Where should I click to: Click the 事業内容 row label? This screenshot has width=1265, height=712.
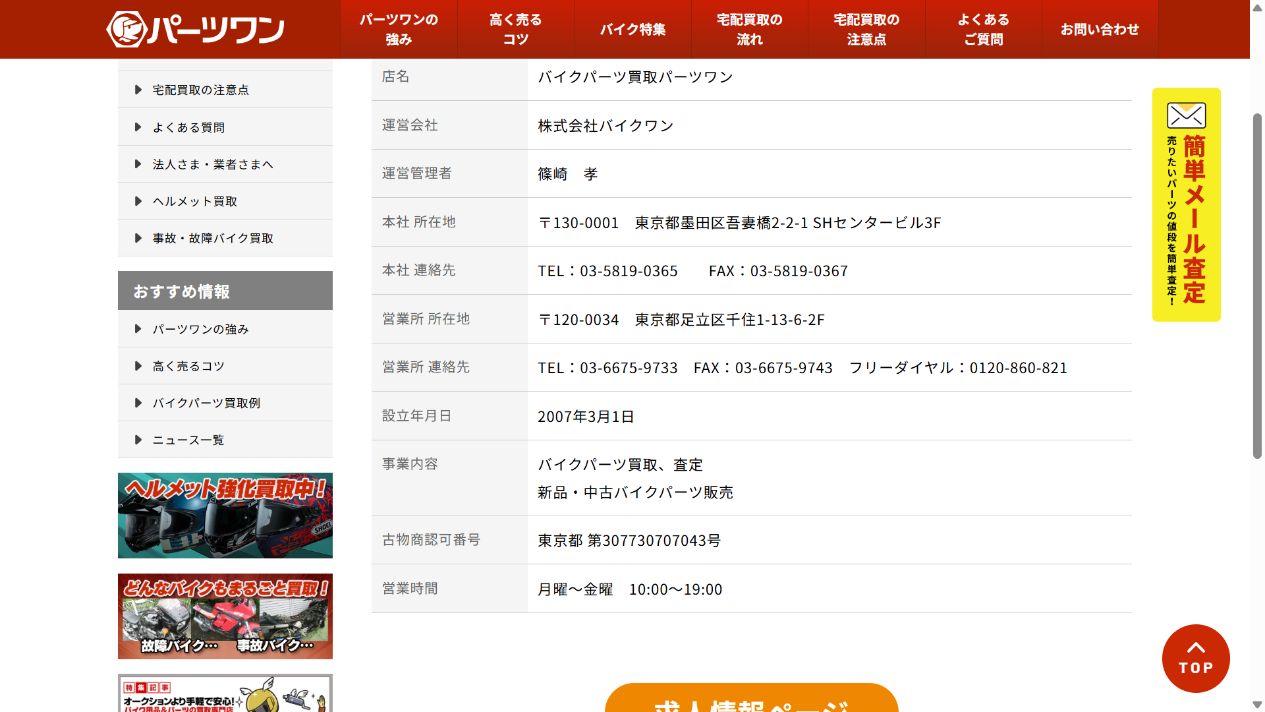click(x=410, y=464)
